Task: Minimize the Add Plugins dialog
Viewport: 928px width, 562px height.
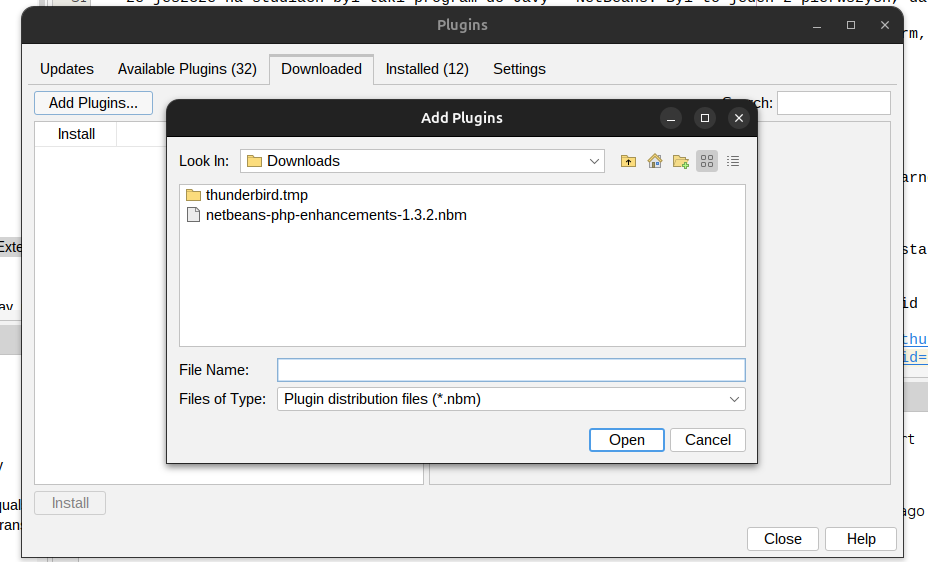Action: pos(671,118)
